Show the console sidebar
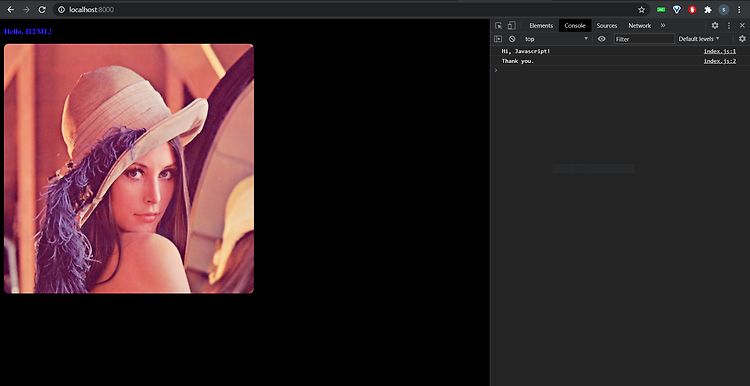 (x=498, y=39)
